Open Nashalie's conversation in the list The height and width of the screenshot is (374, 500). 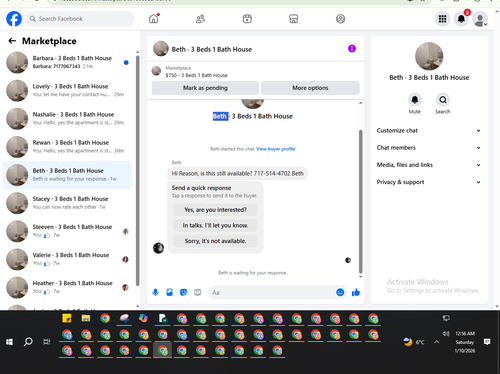tap(67, 119)
